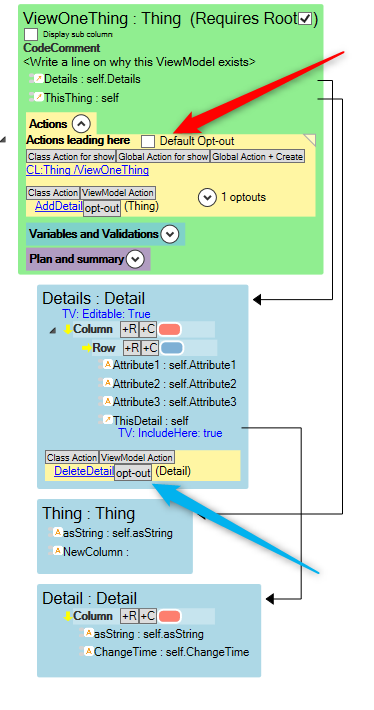
Task: Click the DeleteDetail action link
Action: (x=84, y=471)
